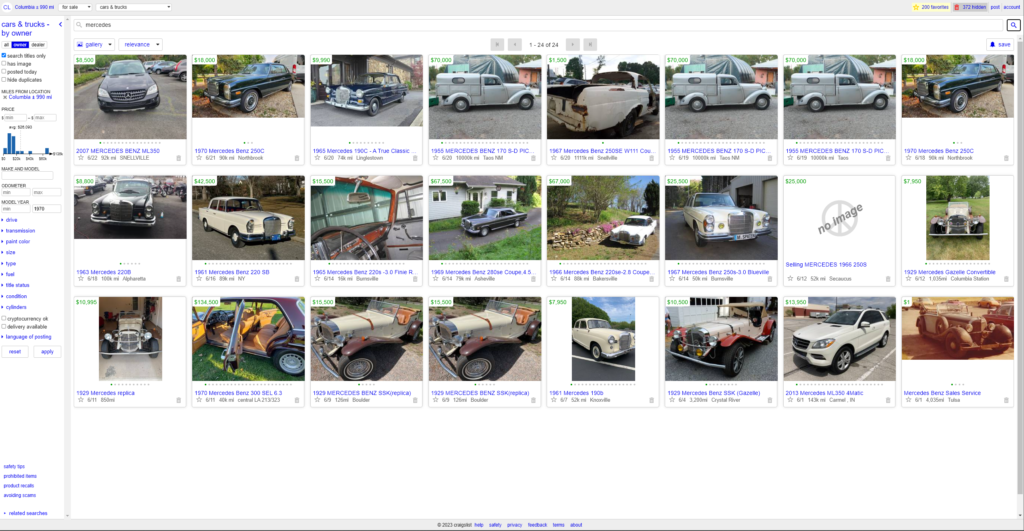
Task: Star the 1961 Mercedes Benz 220 SB listing
Action: click(x=199, y=279)
